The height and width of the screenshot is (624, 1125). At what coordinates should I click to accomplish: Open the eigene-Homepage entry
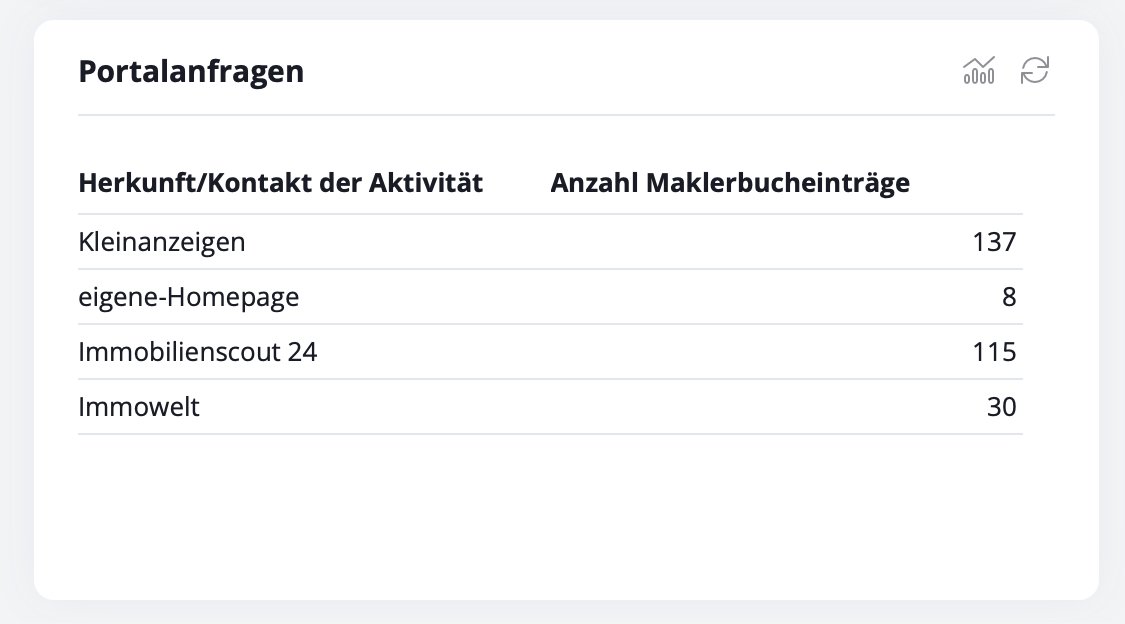click(189, 296)
